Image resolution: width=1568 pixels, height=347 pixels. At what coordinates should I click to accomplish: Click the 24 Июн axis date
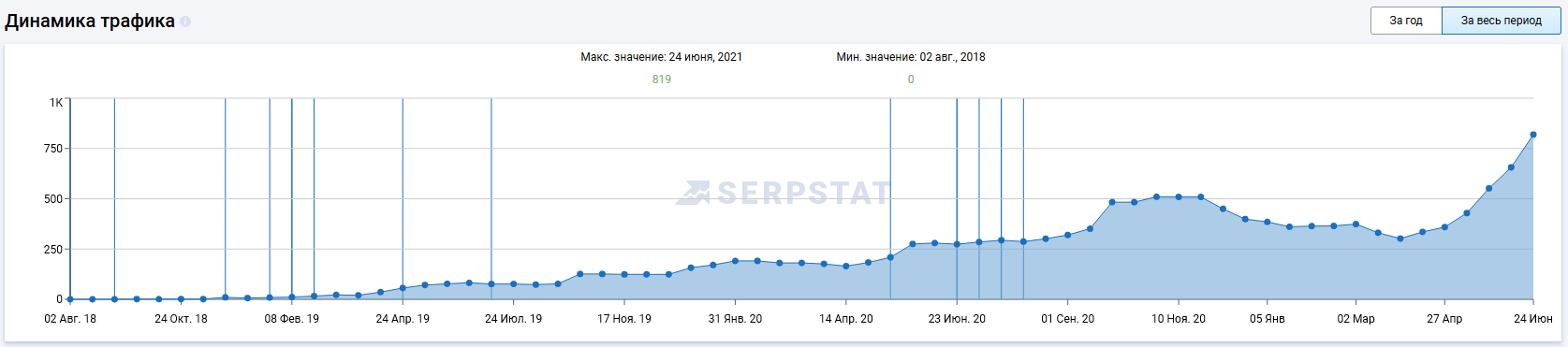pyautogui.click(x=1533, y=319)
